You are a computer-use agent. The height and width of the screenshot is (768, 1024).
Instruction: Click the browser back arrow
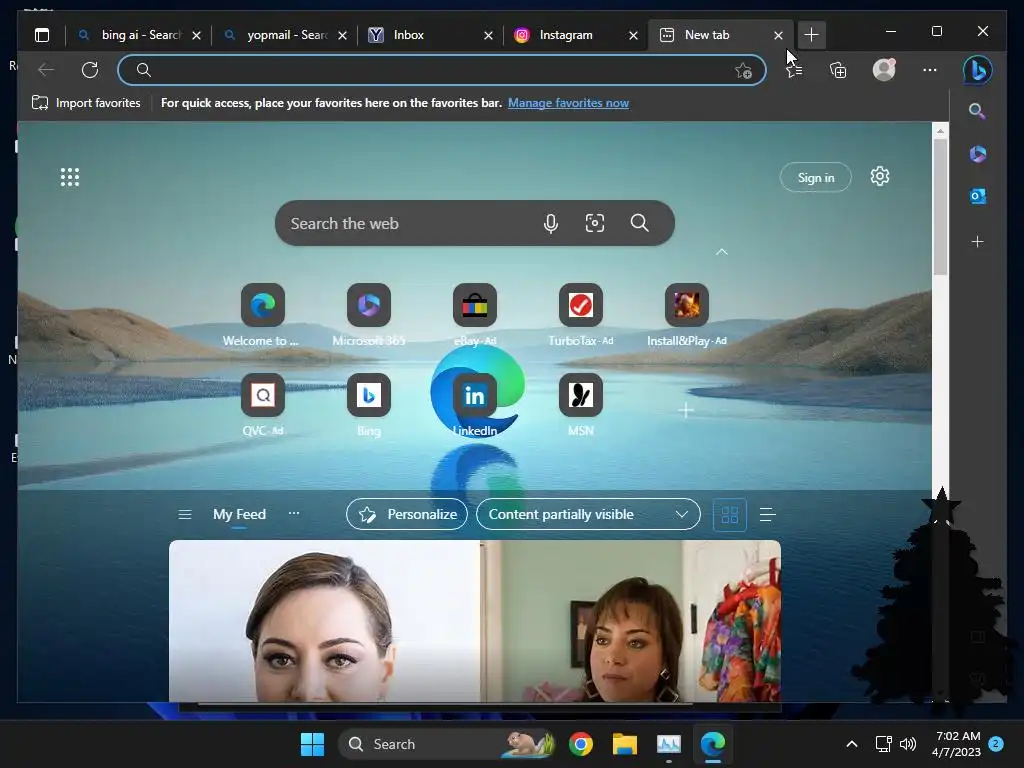tap(46, 70)
